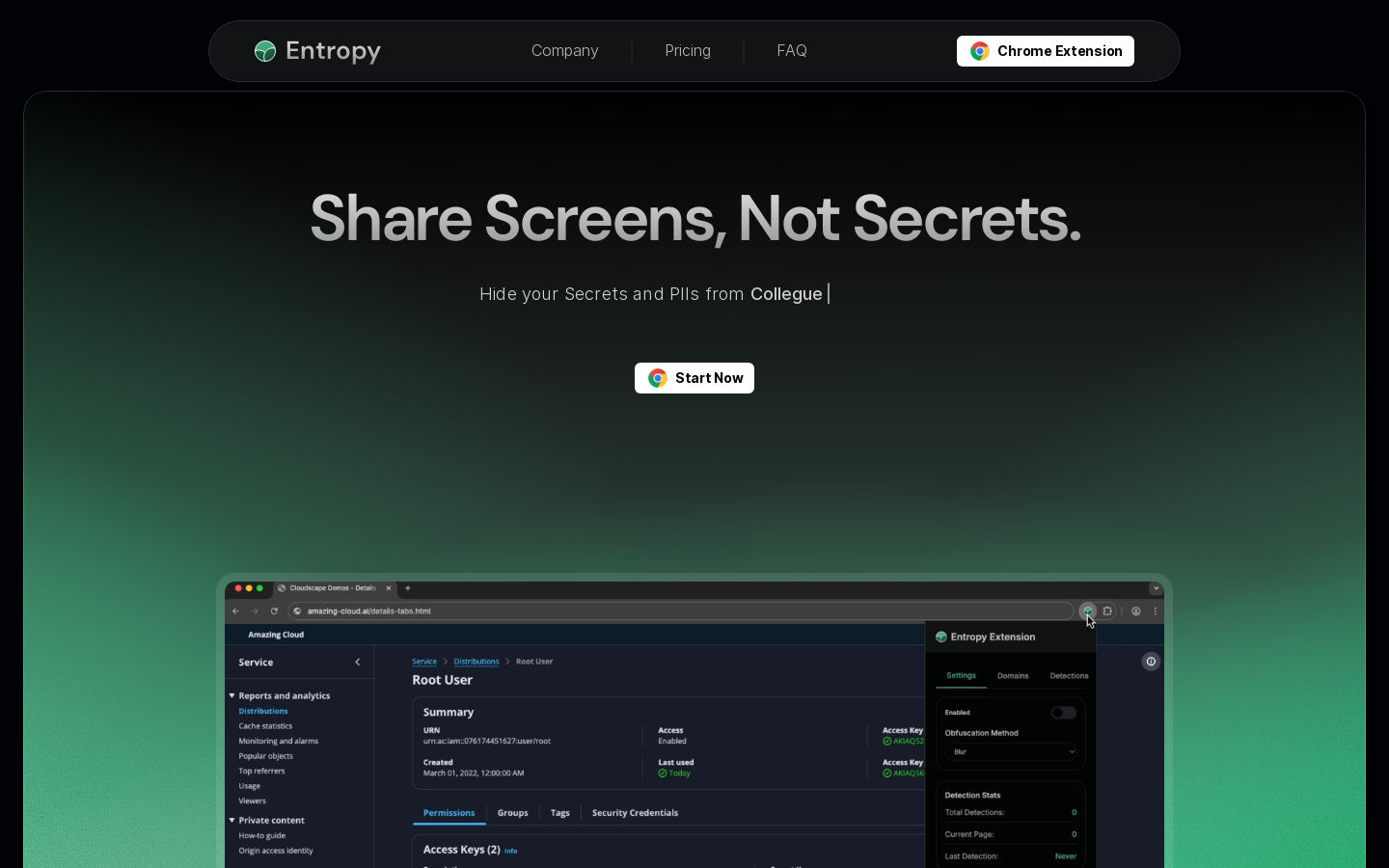Collapse the Service side navigation
1389x868 pixels.
pos(358,662)
